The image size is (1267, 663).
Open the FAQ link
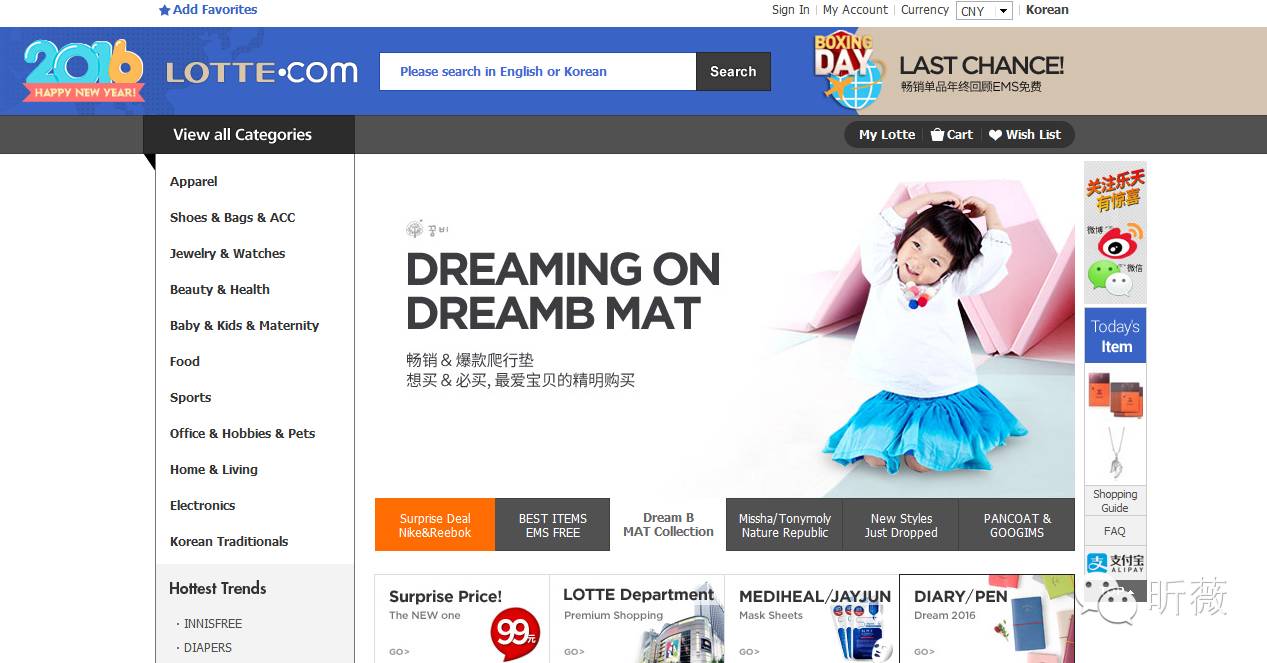tap(1115, 532)
